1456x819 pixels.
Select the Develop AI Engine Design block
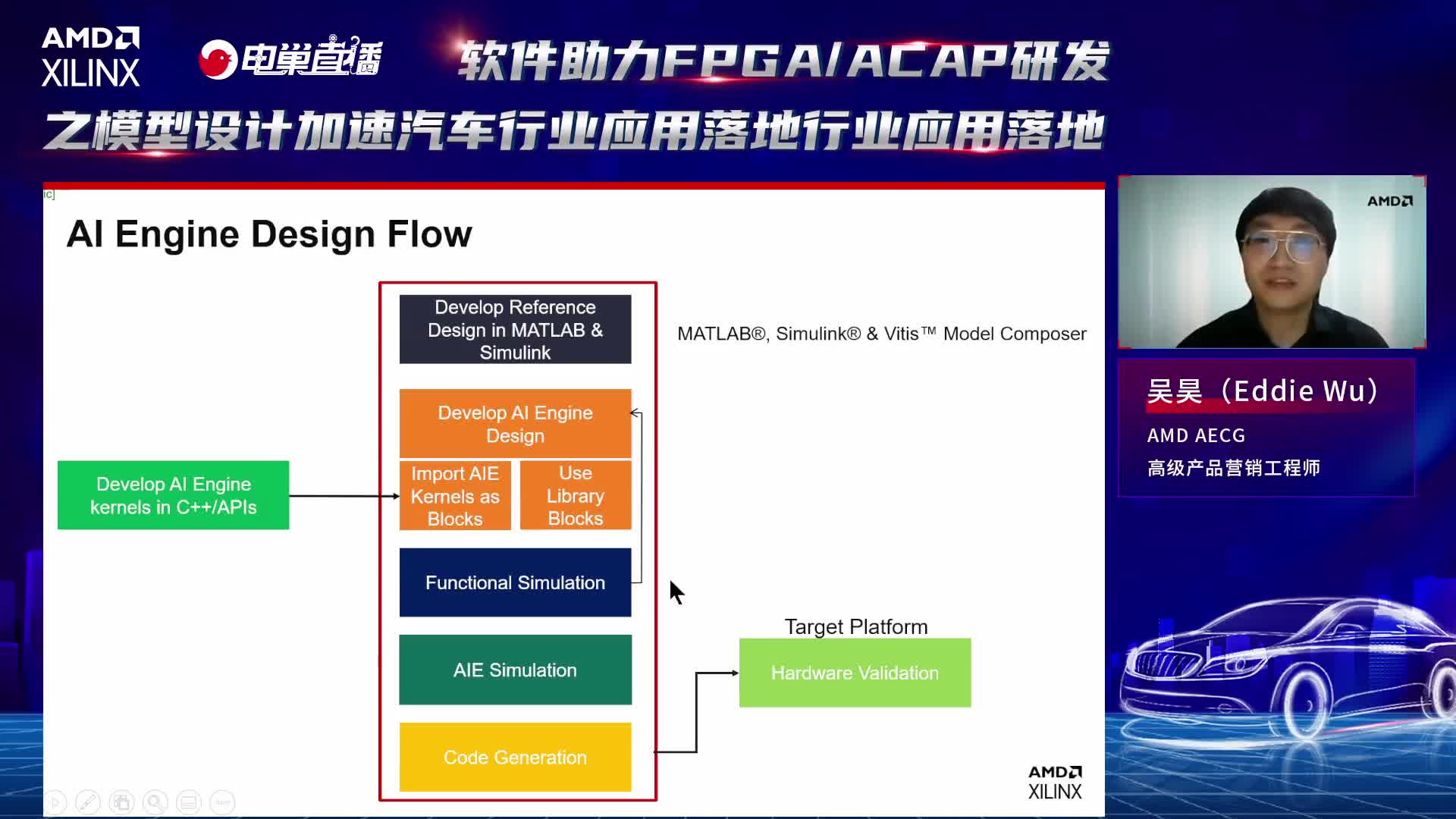click(x=514, y=424)
